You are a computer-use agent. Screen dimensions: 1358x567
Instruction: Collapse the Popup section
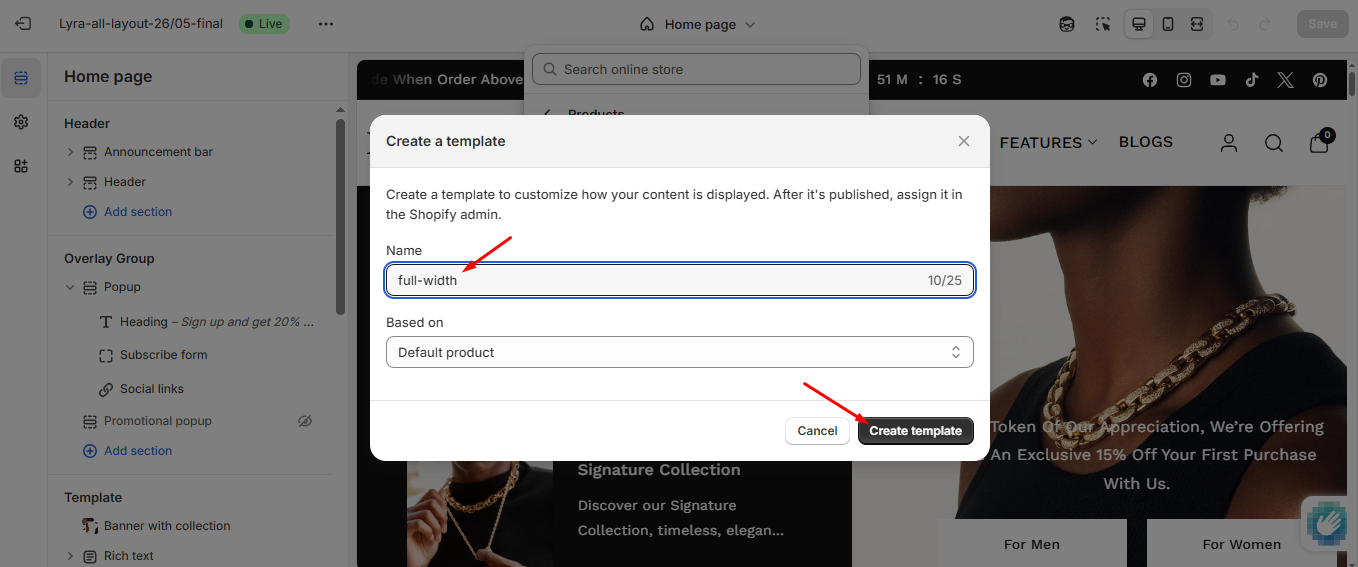tap(70, 287)
